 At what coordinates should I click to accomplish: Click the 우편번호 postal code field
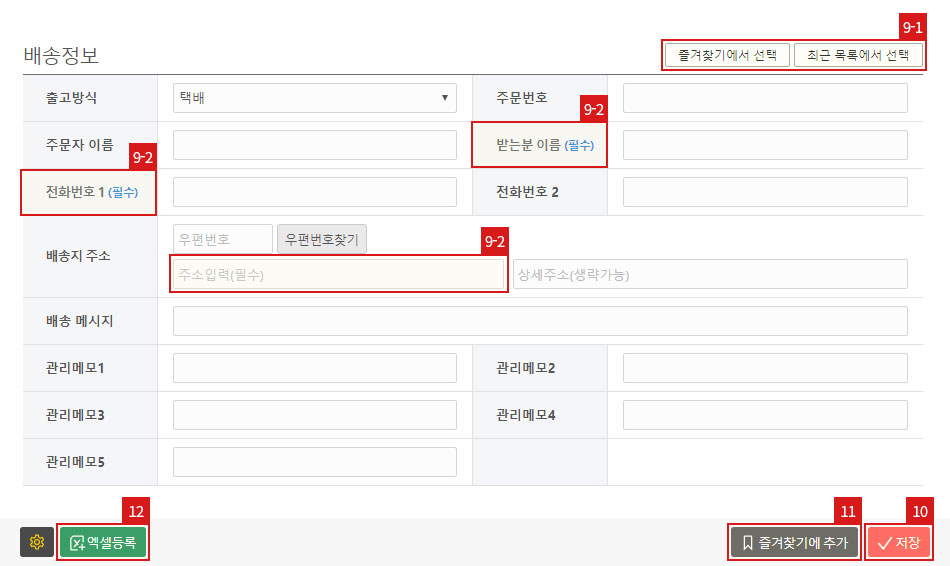222,239
